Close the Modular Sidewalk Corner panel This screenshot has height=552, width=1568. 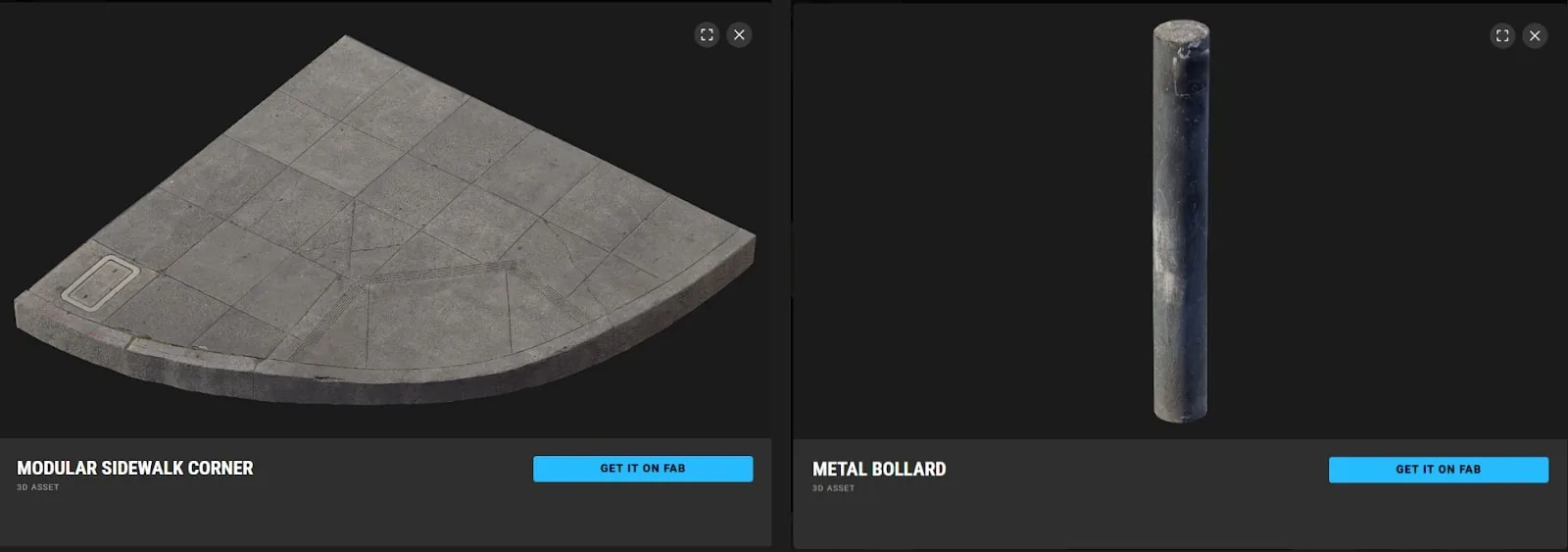[739, 34]
